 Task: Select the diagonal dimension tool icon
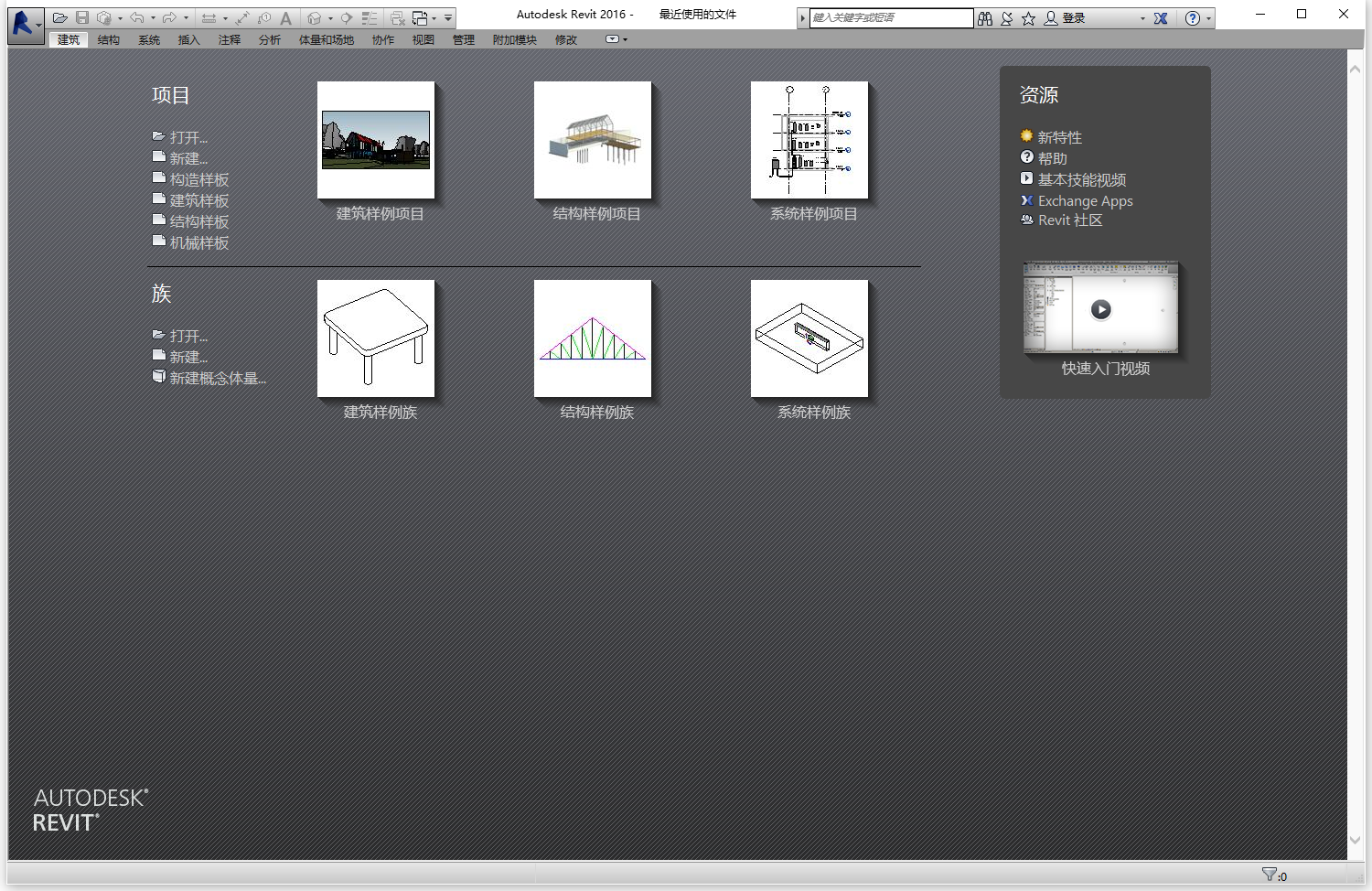[x=242, y=18]
